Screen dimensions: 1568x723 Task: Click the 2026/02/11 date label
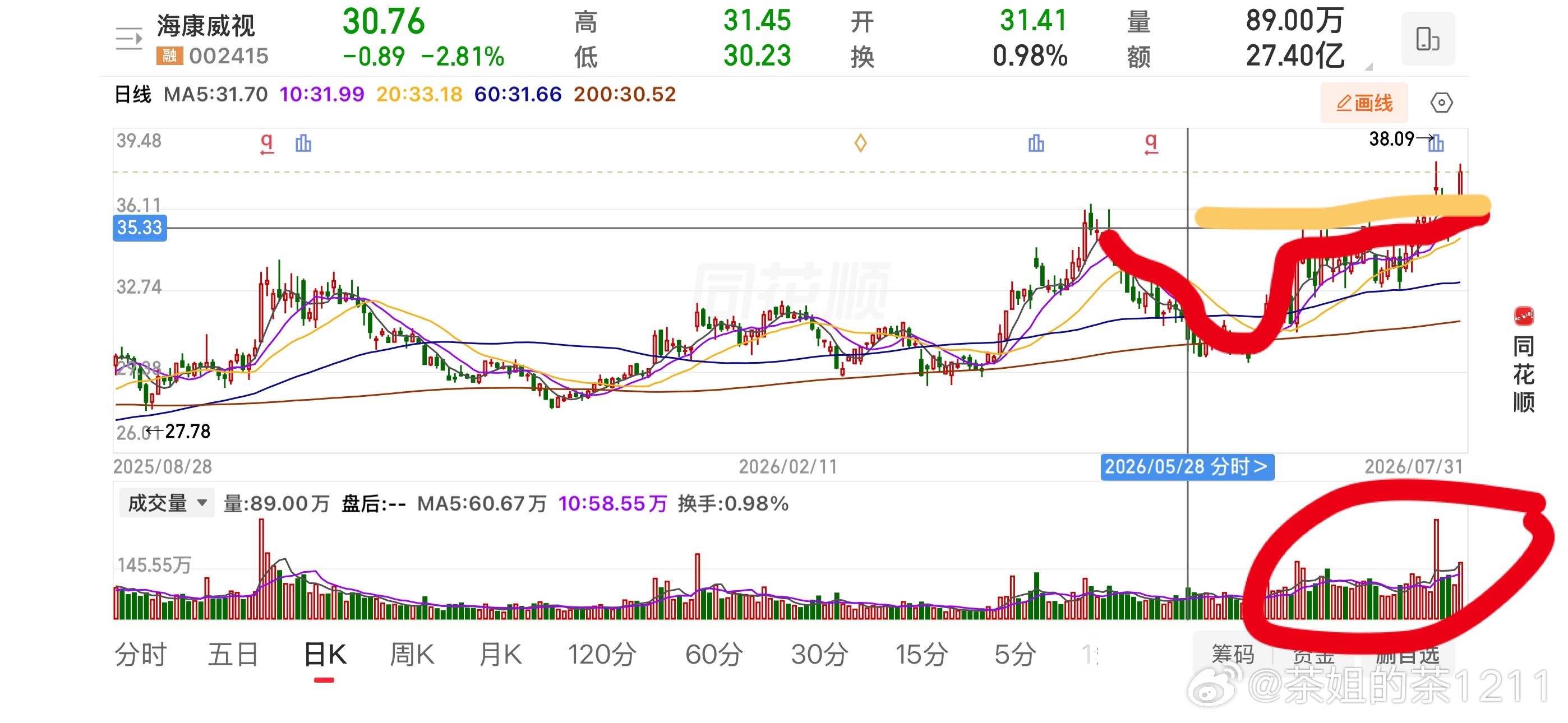click(x=788, y=467)
